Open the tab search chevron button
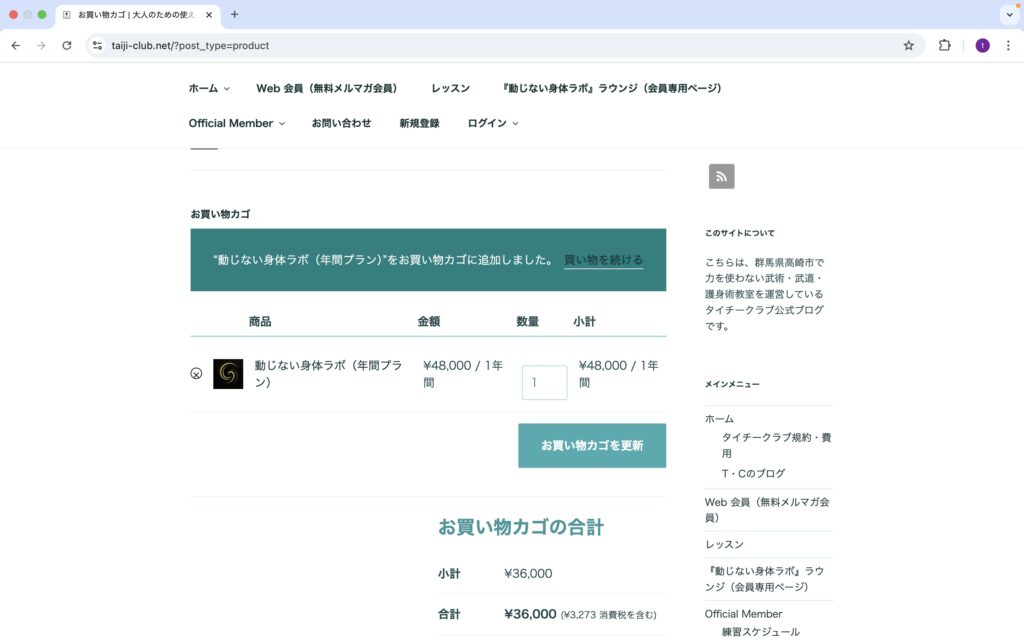 [x=1008, y=15]
